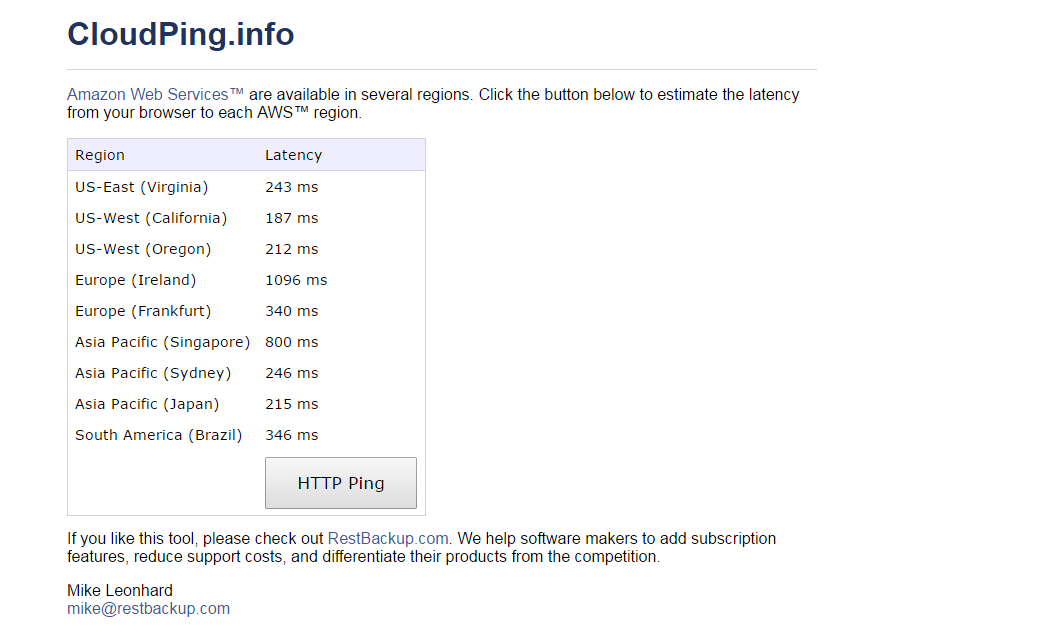Select the Asia Pacific (Japan) region label

(x=147, y=404)
